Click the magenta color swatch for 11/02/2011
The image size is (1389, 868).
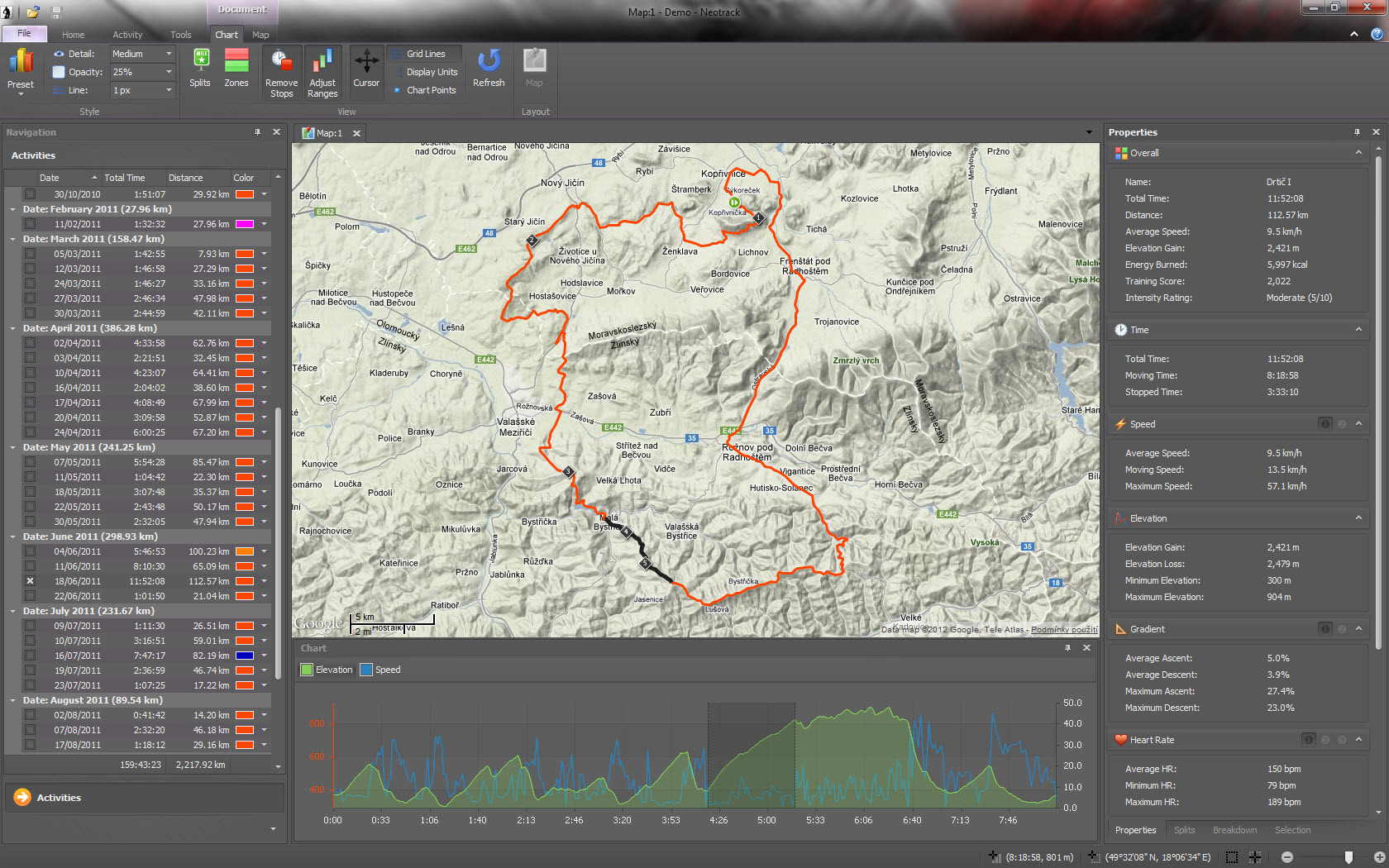pos(244,224)
